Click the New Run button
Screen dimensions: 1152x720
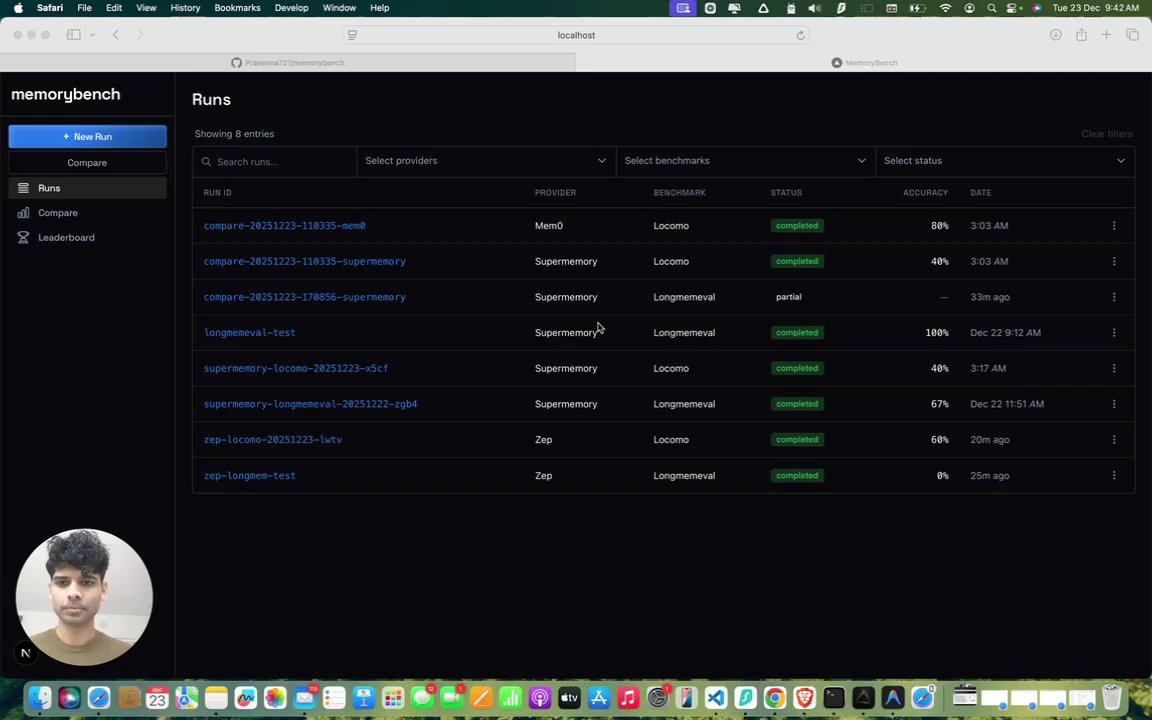tap(87, 137)
